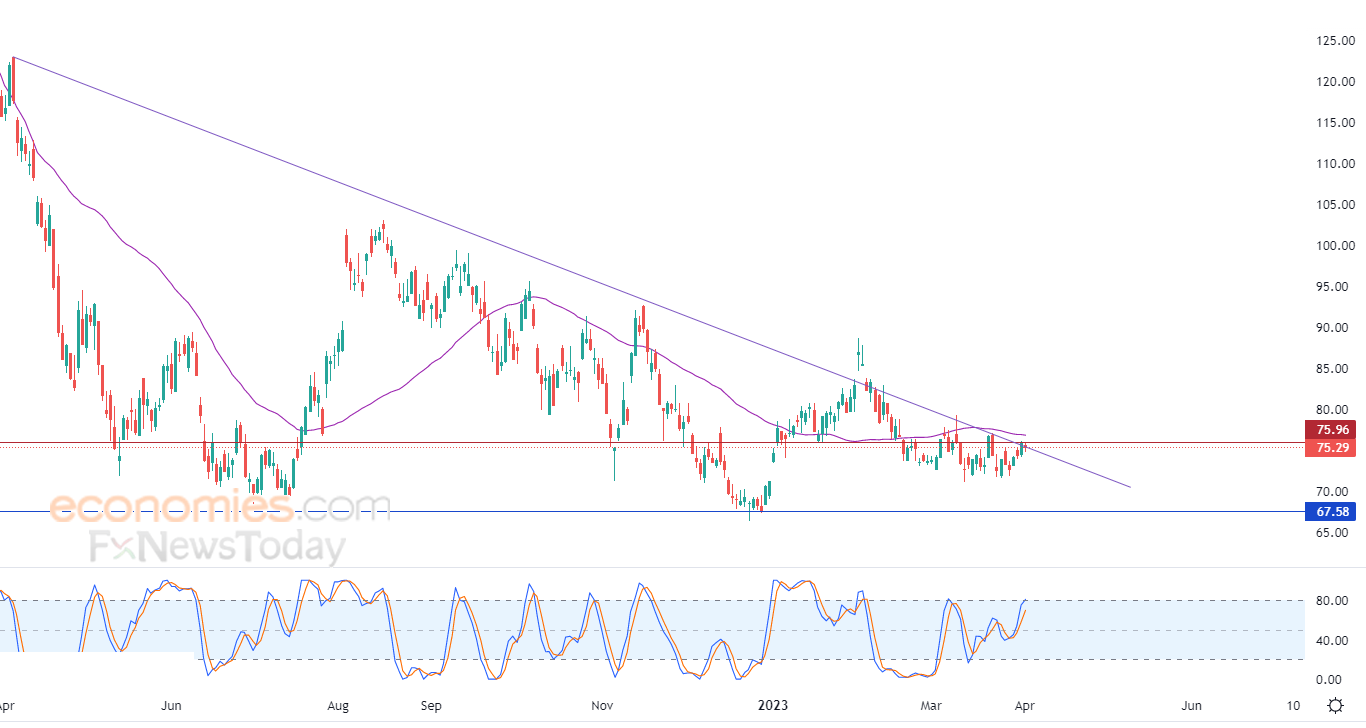Click the Aug label on time axis
The height and width of the screenshot is (728, 1366).
coord(339,705)
